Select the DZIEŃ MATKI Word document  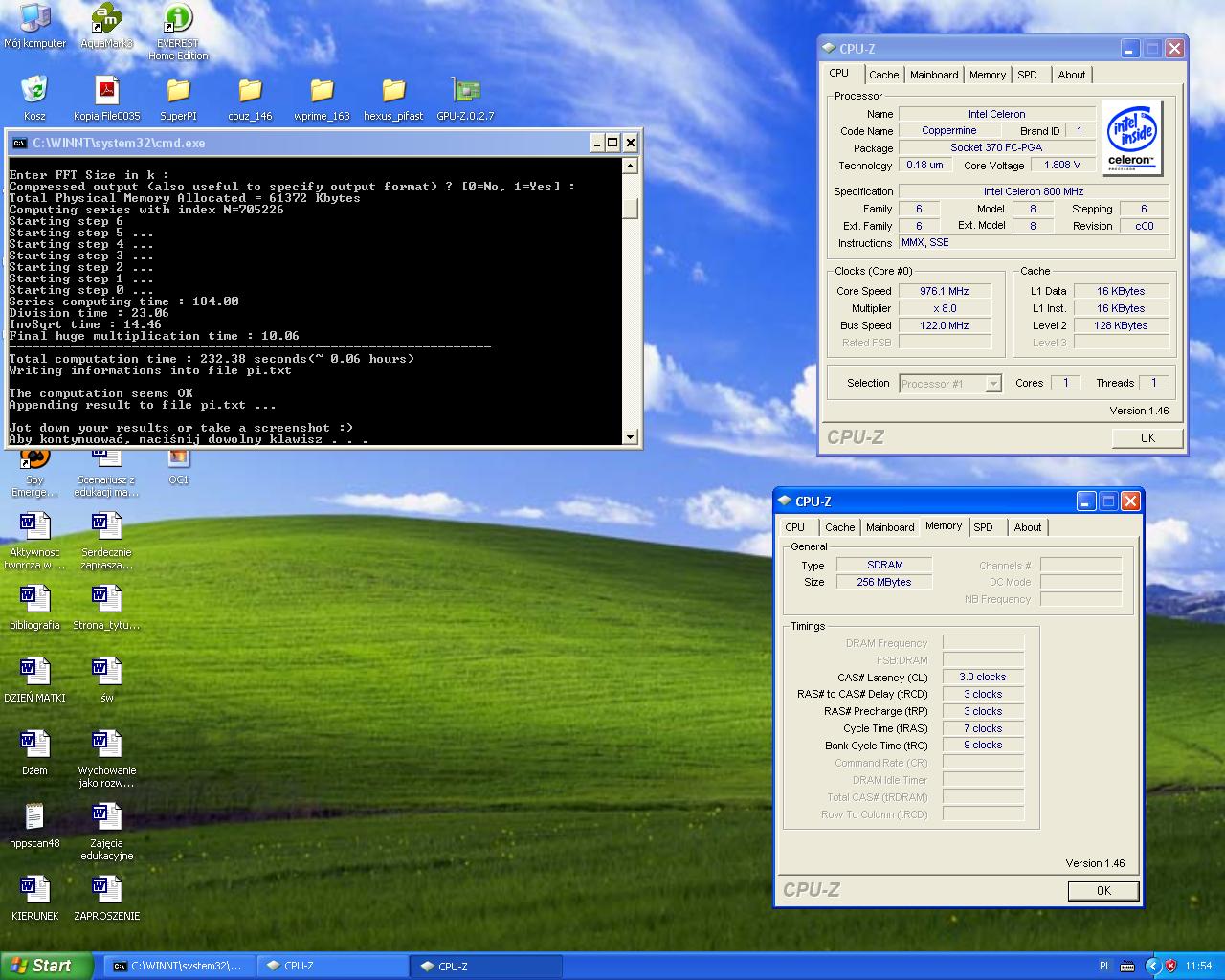34,679
